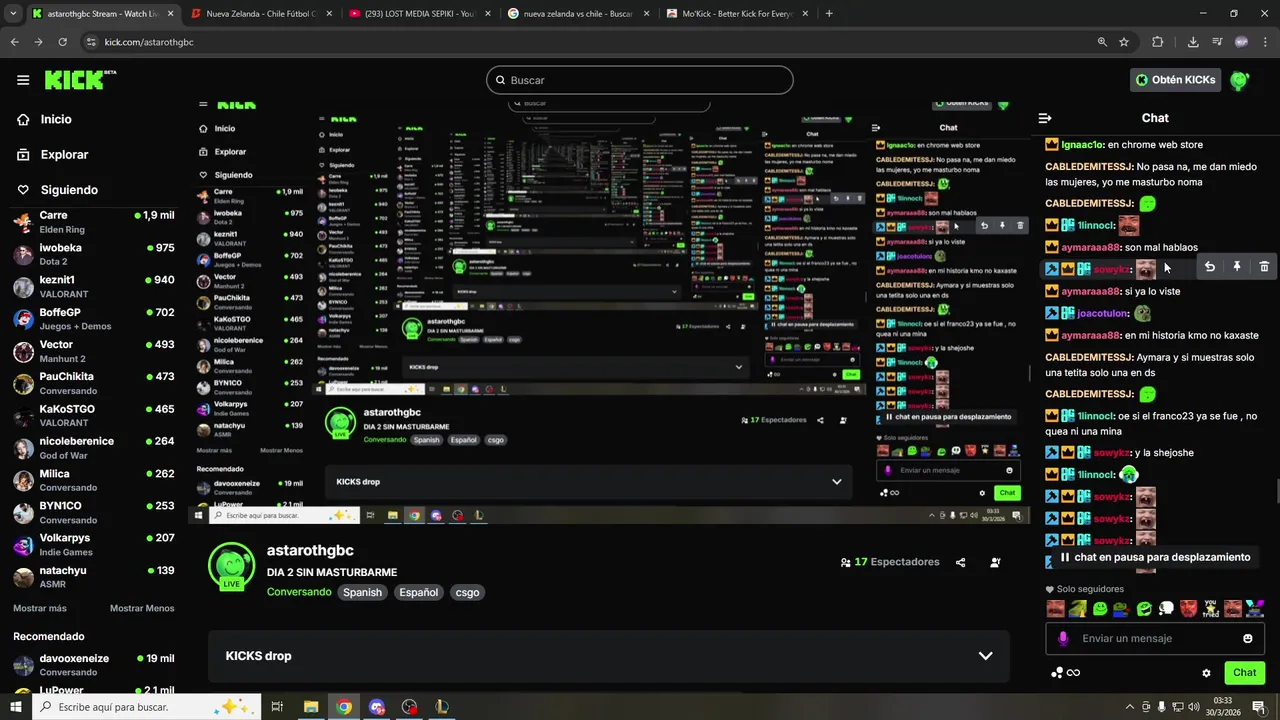The height and width of the screenshot is (720, 1280).
Task: Click the Chrome media control icon
Action: [x=1217, y=42]
